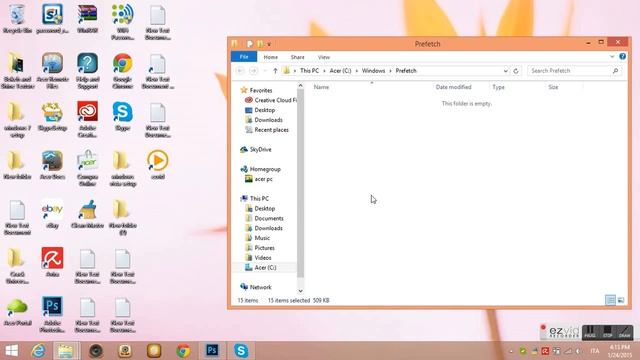Open Skype from the taskbar

(241, 351)
